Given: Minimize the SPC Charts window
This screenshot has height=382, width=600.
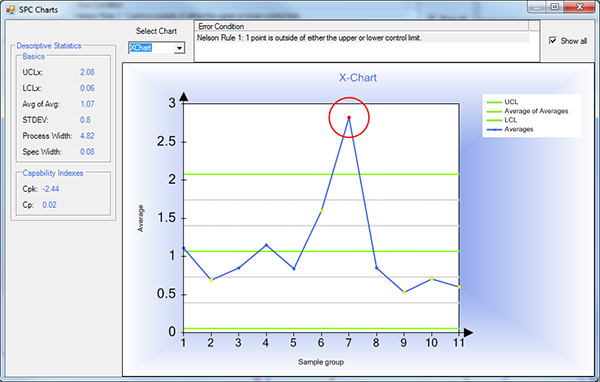Looking at the screenshot, I should pos(537,7).
